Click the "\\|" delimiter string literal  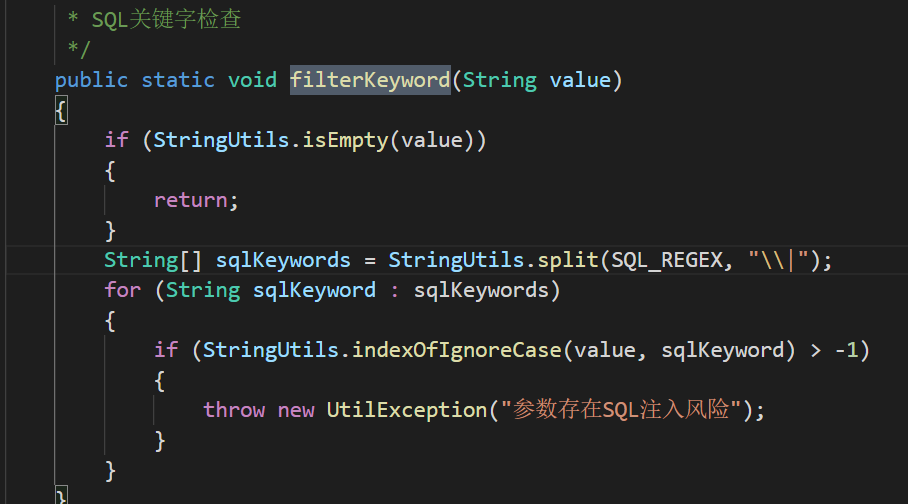click(778, 260)
